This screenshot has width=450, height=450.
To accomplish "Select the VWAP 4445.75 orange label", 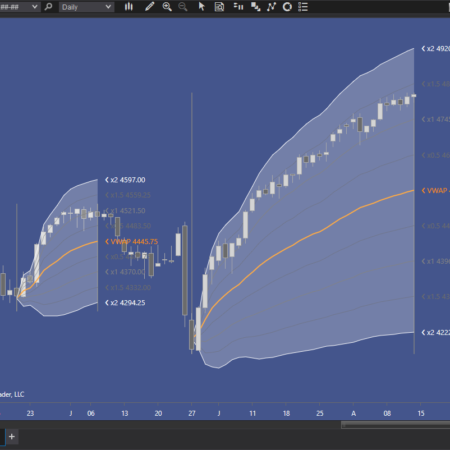I will (131, 242).
